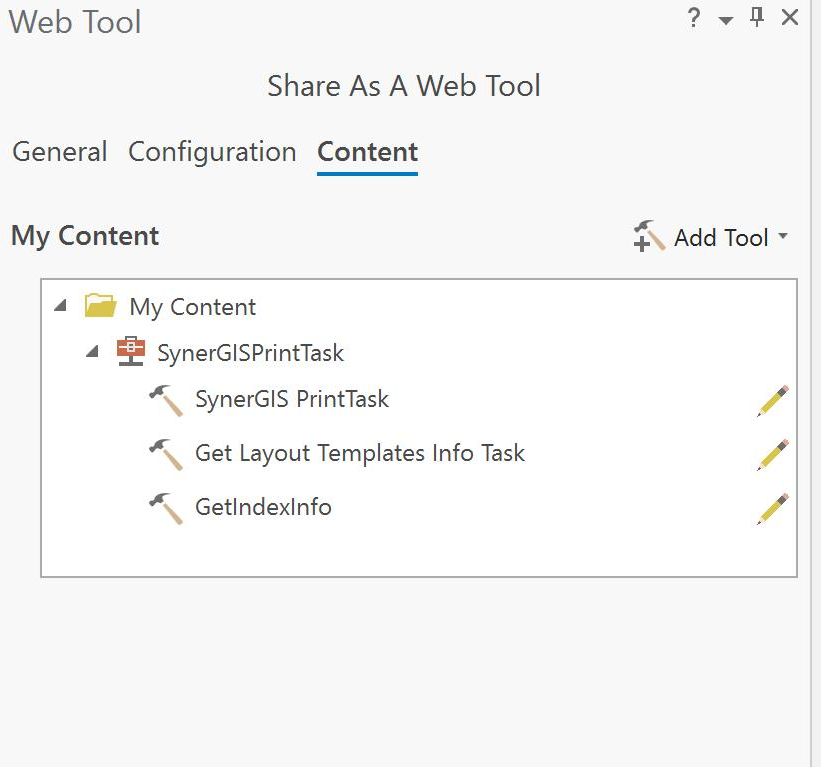The height and width of the screenshot is (767, 821).
Task: Edit the Get Layout Templates Info Task
Action: pos(773,455)
